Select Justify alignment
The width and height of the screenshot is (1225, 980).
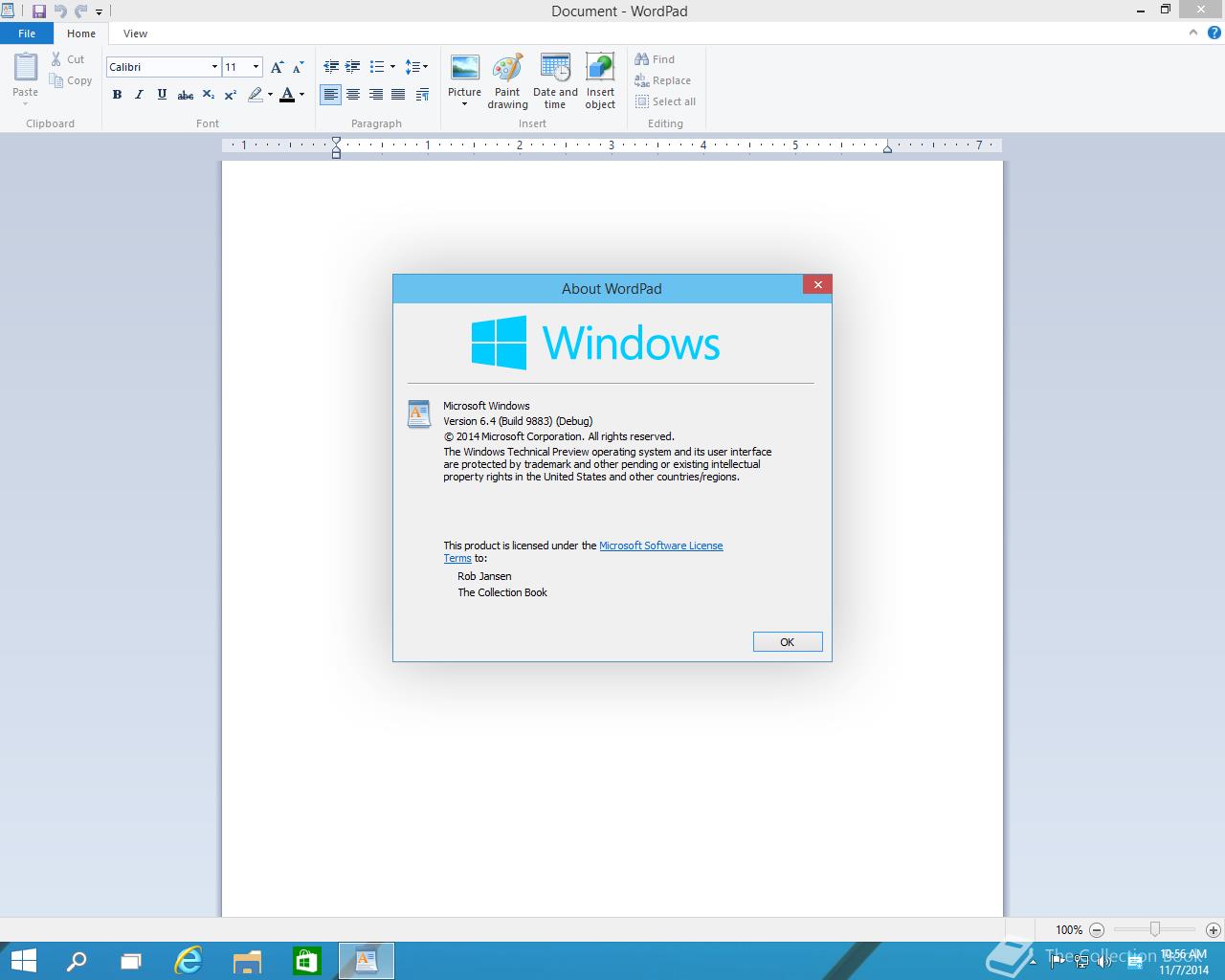(398, 95)
